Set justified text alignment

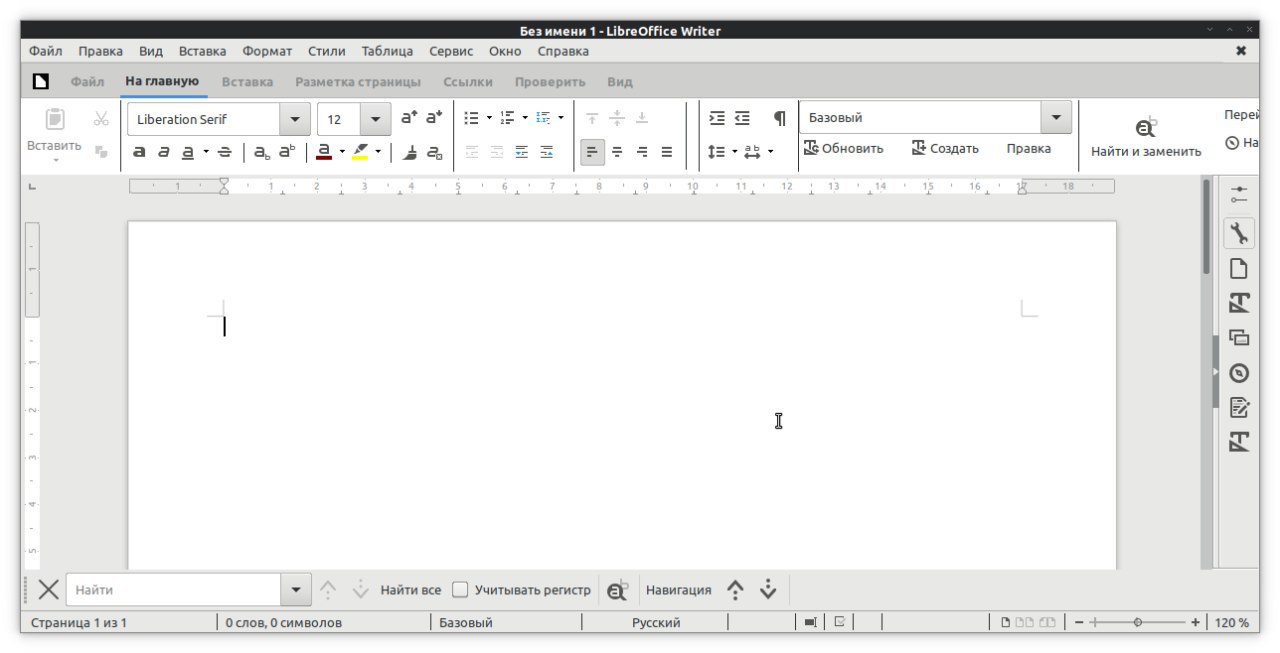[x=666, y=152]
